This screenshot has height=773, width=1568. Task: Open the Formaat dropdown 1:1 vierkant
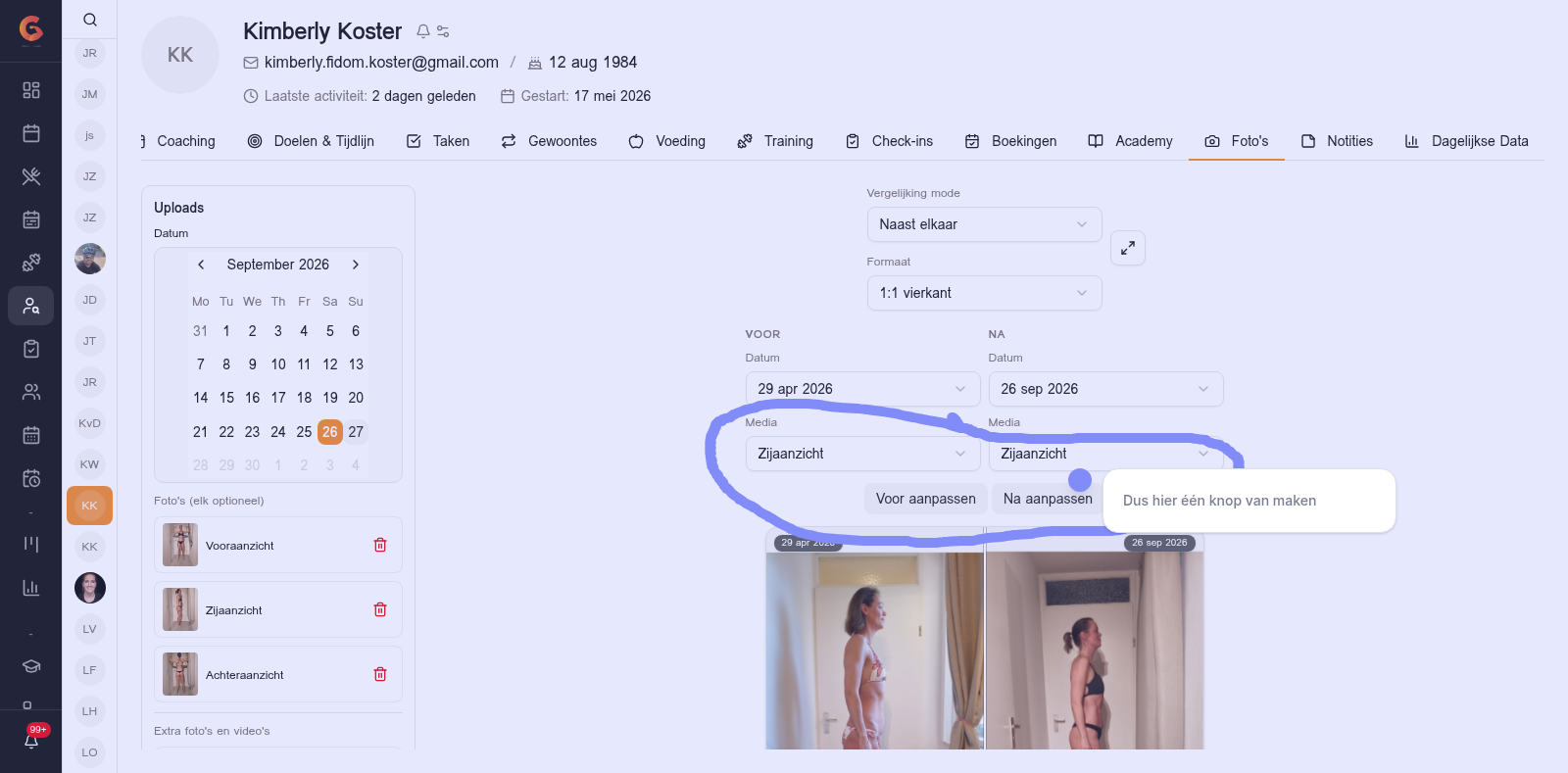tap(984, 293)
